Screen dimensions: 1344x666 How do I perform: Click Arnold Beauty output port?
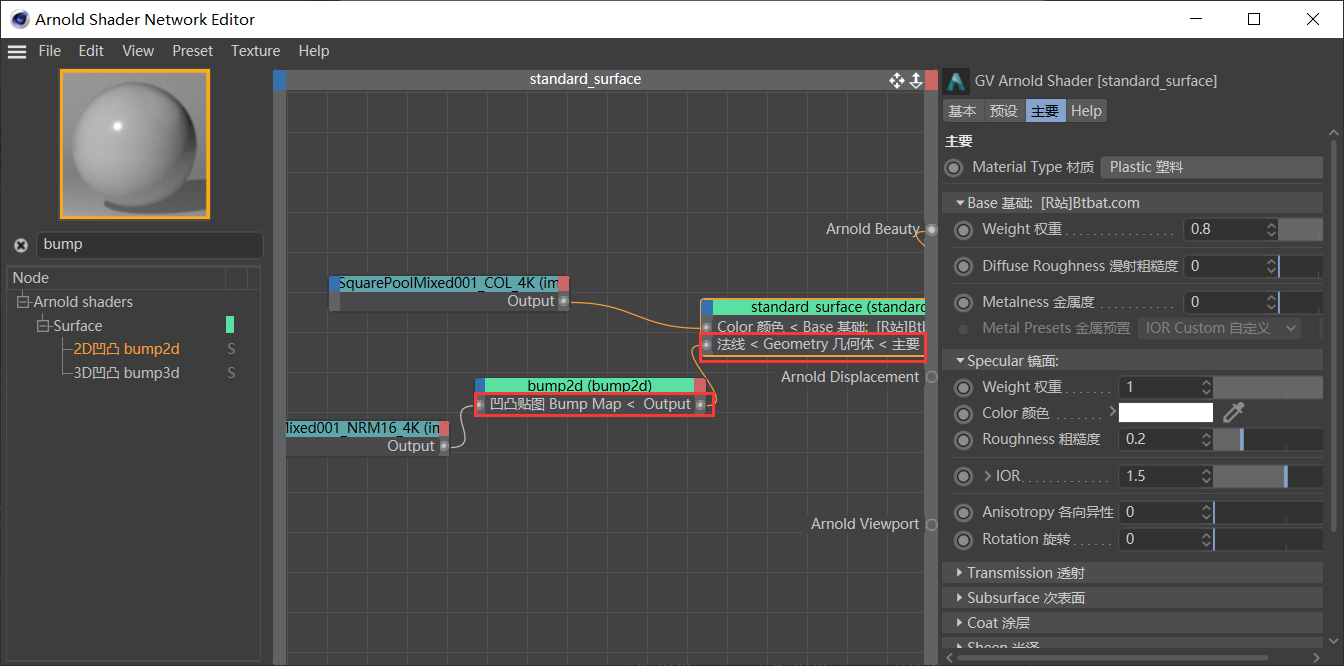932,229
